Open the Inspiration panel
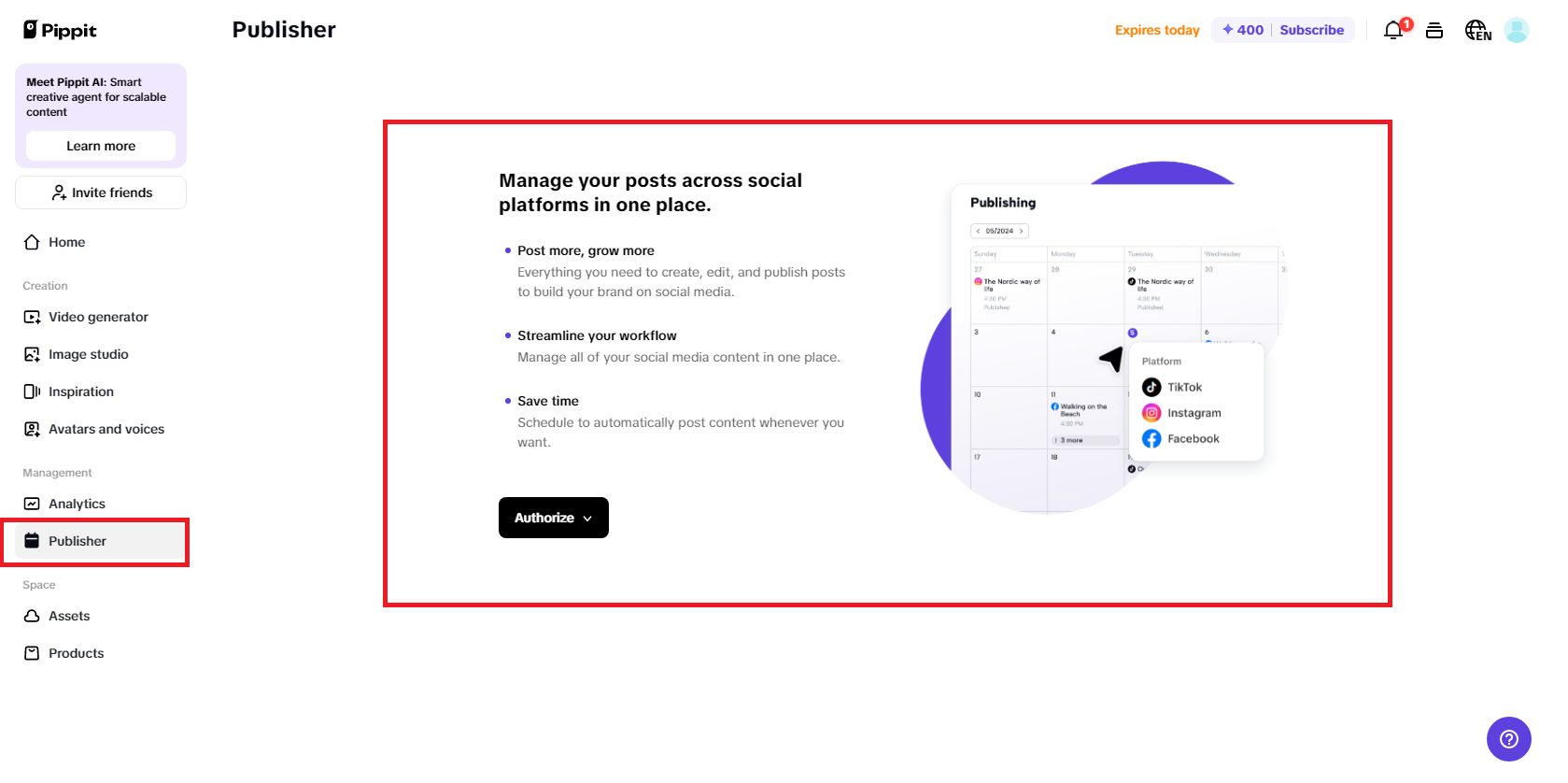The height and width of the screenshot is (783, 1568). pos(81,391)
